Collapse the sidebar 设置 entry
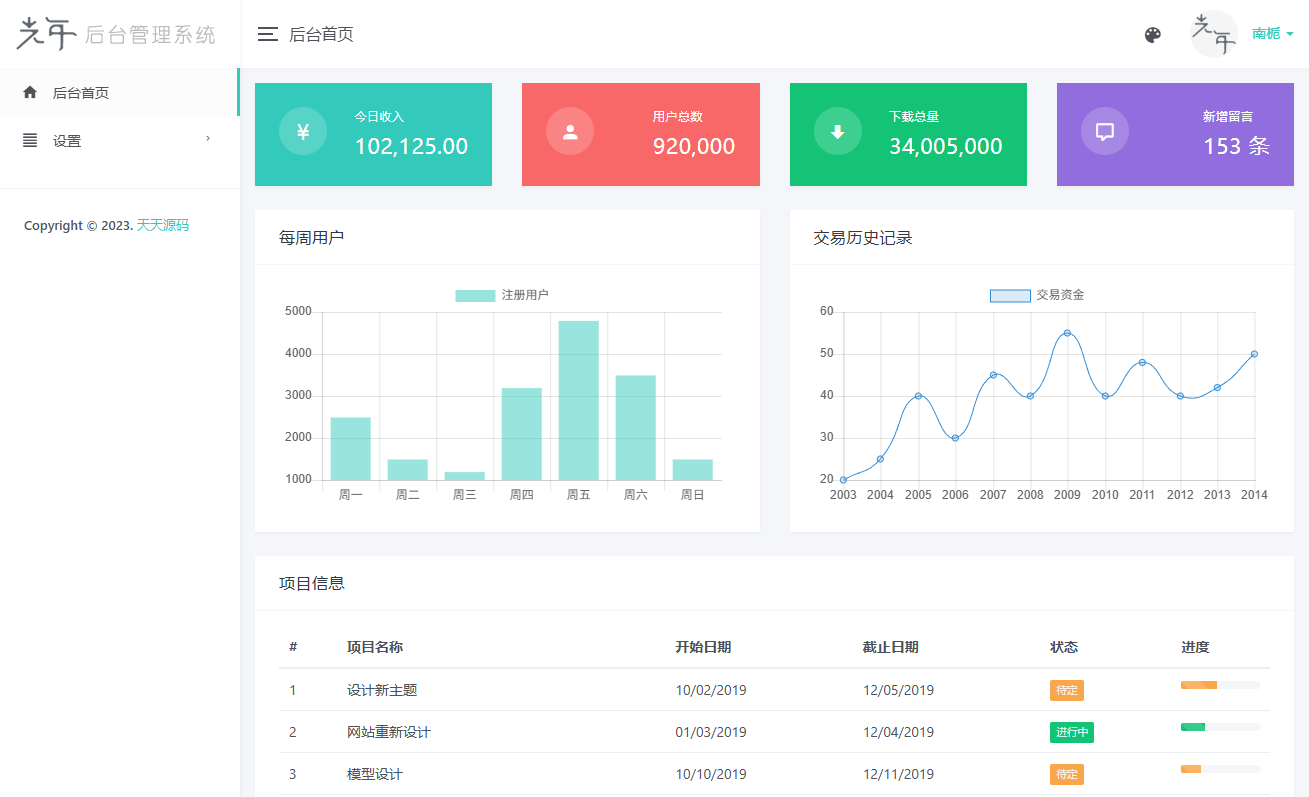1309x797 pixels. pos(67,140)
